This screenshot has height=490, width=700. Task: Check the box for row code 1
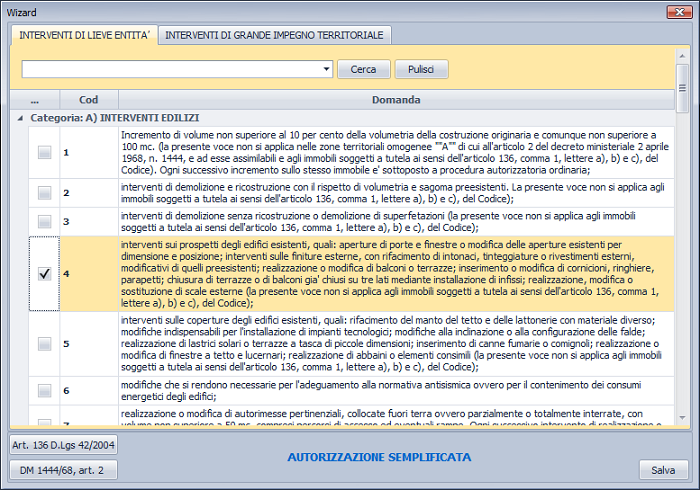45,152
